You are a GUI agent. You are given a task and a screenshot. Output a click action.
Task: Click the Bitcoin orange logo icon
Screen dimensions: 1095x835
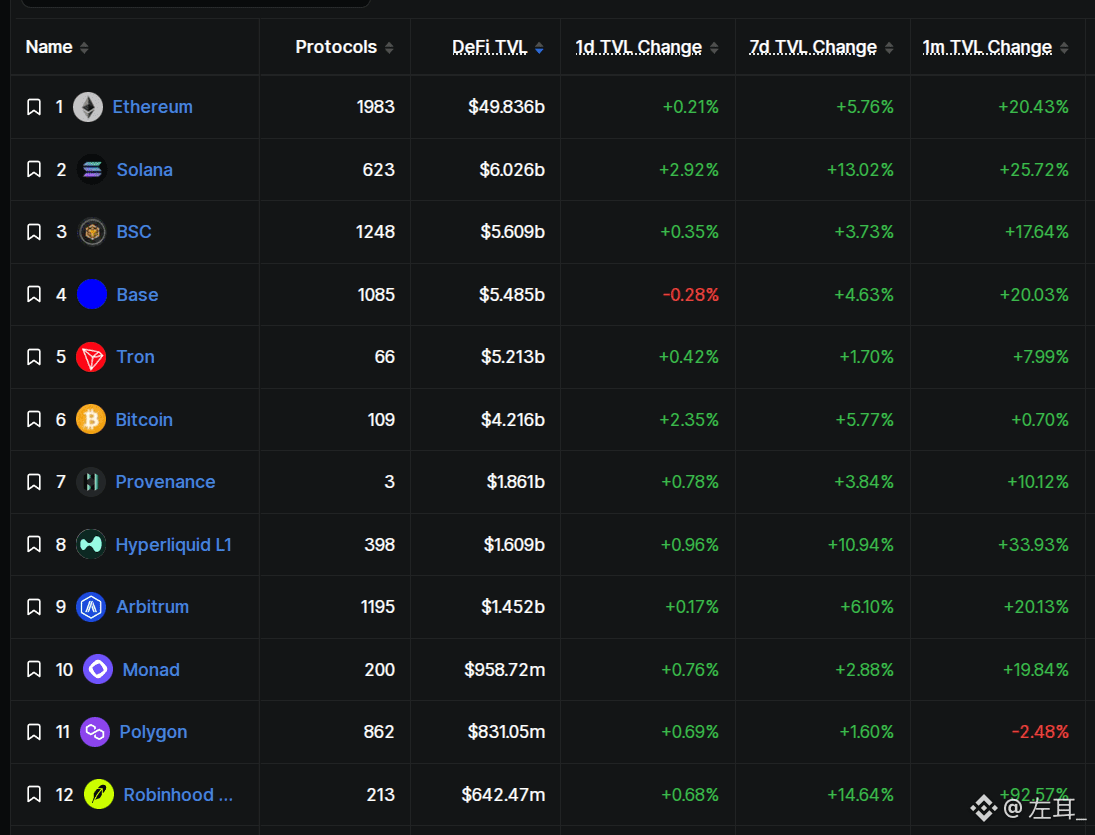pyautogui.click(x=91, y=420)
